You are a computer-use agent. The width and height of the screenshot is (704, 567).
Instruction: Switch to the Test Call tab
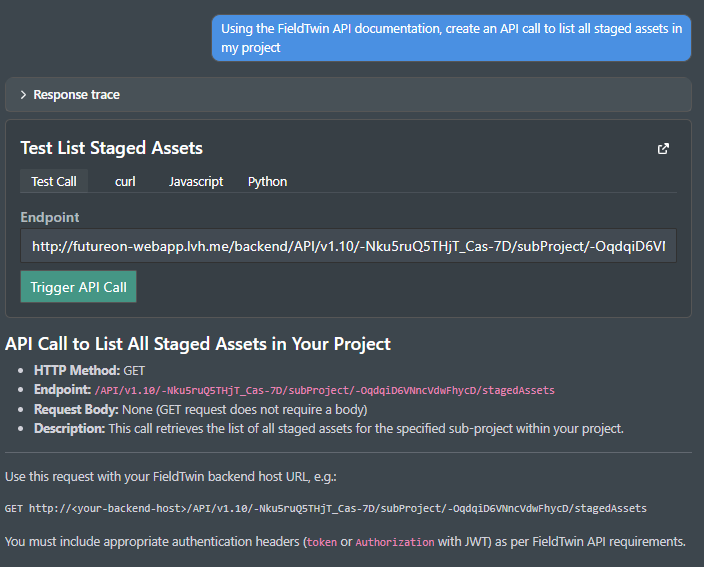tap(54, 181)
